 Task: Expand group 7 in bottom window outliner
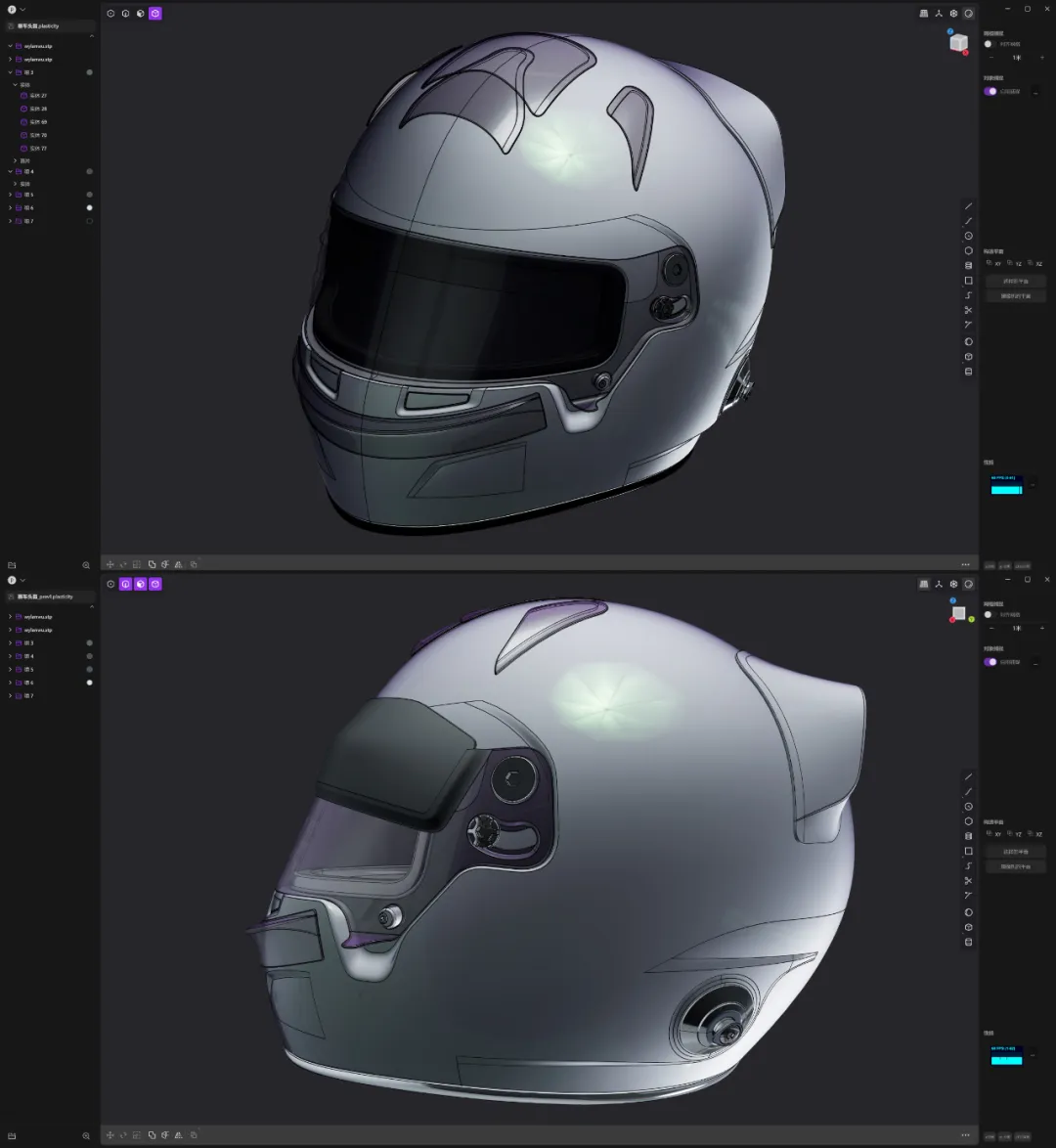(10, 695)
